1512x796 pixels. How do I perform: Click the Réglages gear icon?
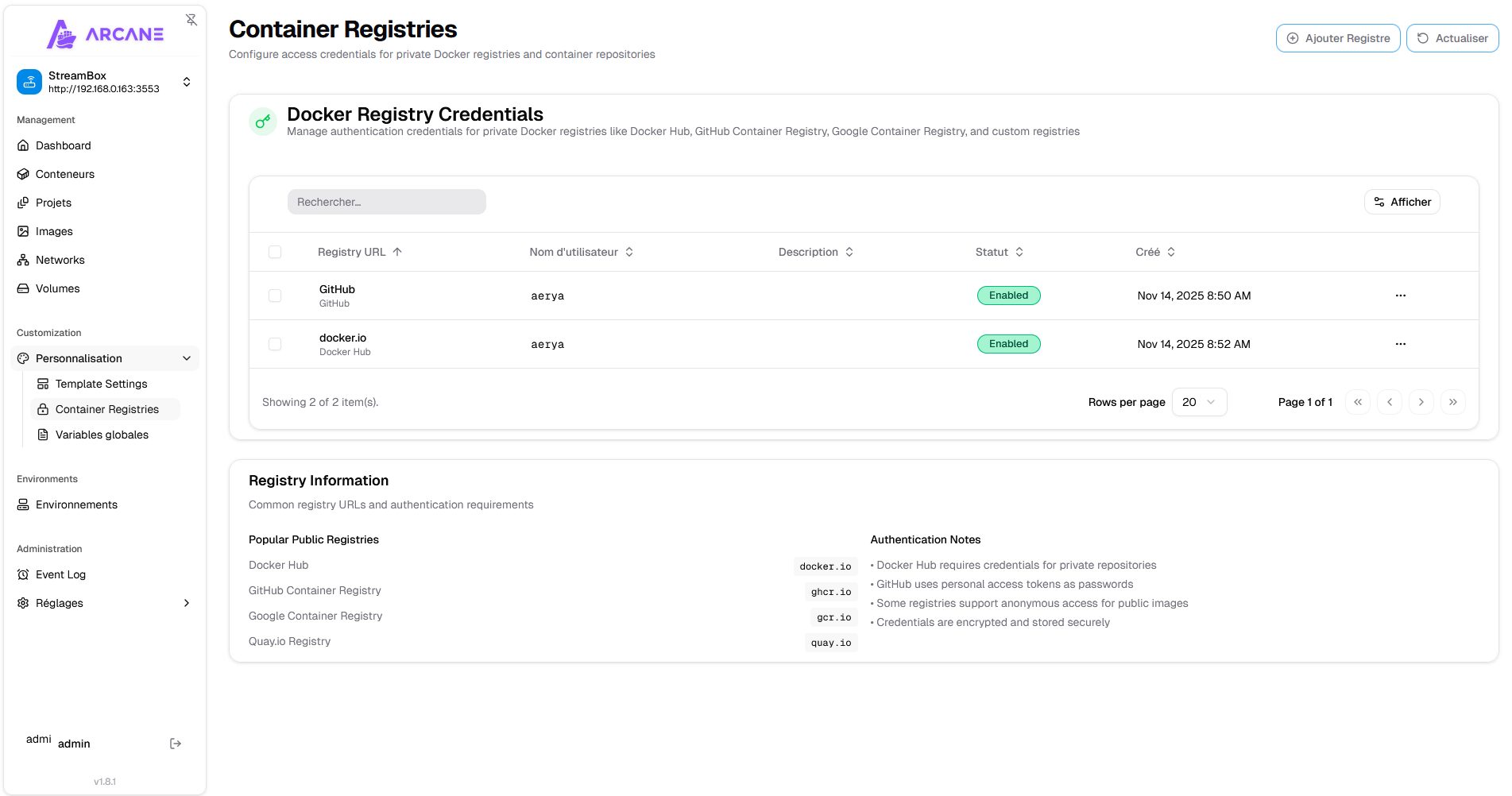click(23, 603)
